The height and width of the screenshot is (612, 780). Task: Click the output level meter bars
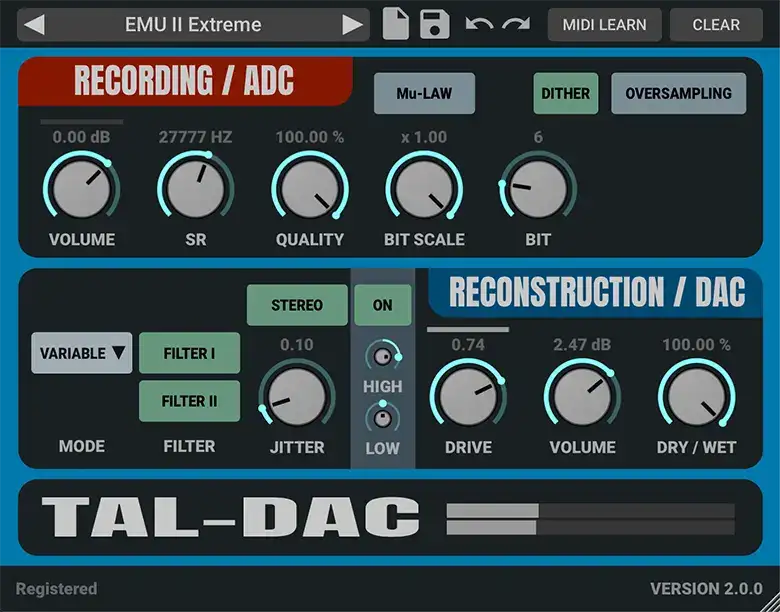coord(590,519)
